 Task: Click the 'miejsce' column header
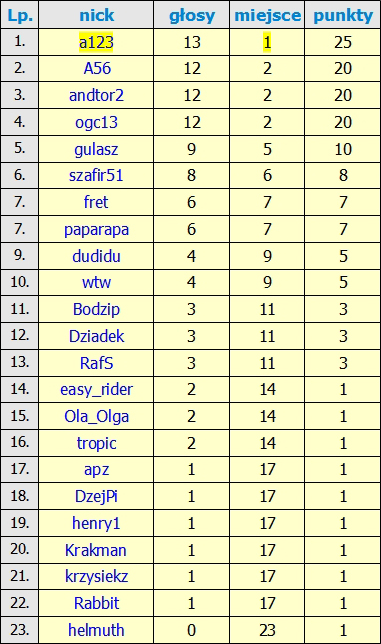click(267, 16)
